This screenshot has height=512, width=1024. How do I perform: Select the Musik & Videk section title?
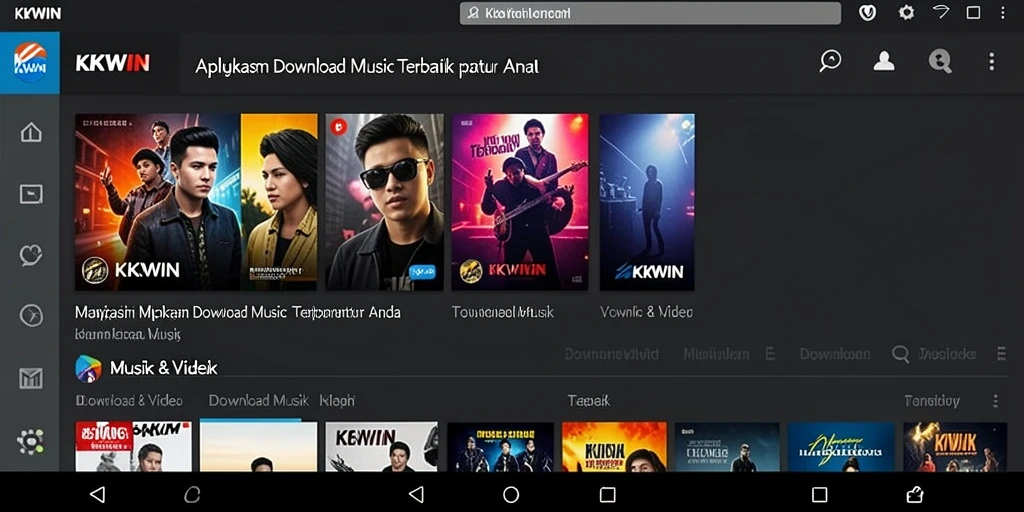(163, 368)
